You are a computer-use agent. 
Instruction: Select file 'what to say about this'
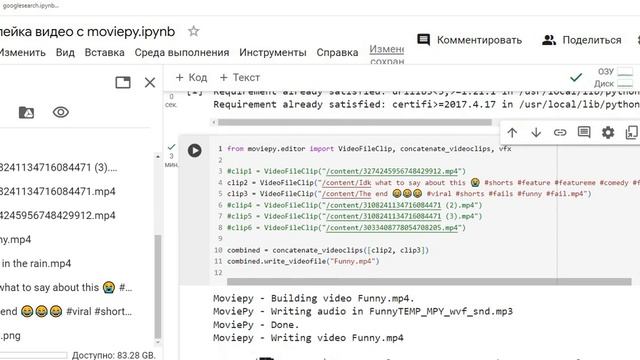pyautogui.click(x=66, y=287)
